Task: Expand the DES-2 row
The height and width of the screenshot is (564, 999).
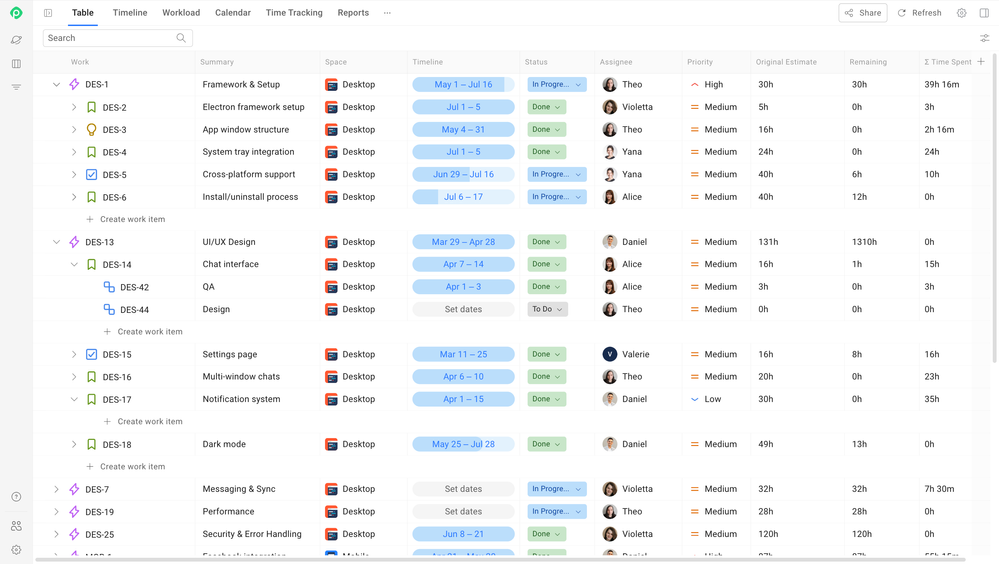Action: tap(74, 107)
